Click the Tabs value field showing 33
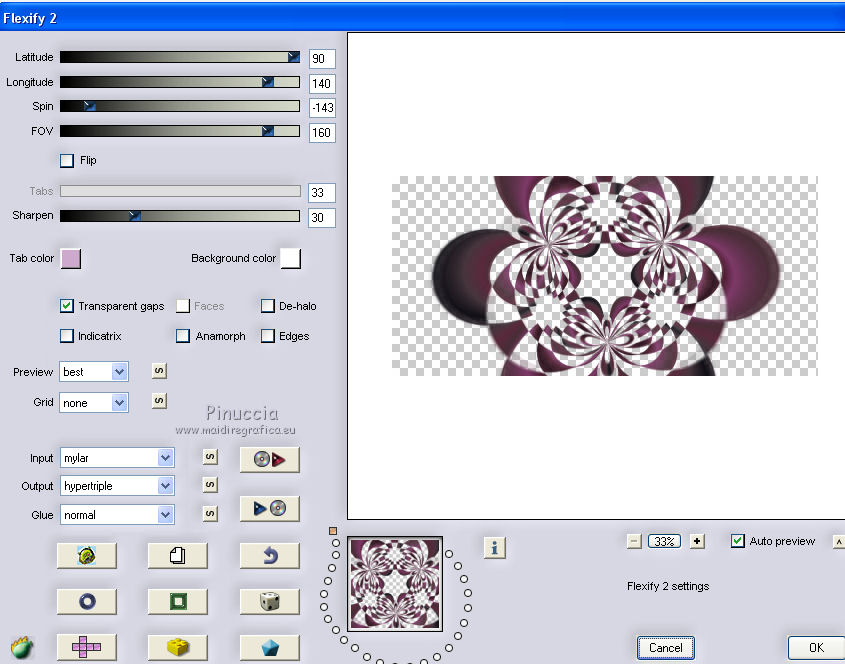Screen dimensions: 845x664 click(322, 193)
